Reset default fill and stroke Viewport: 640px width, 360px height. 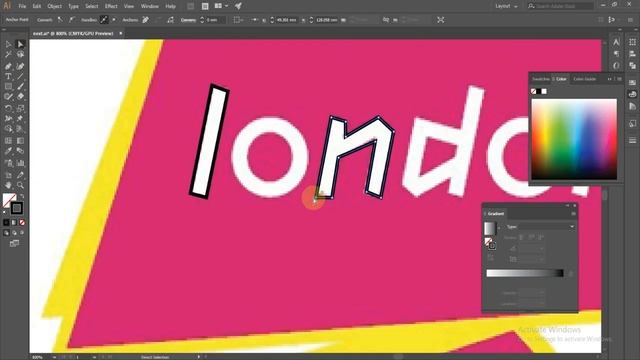(5, 212)
